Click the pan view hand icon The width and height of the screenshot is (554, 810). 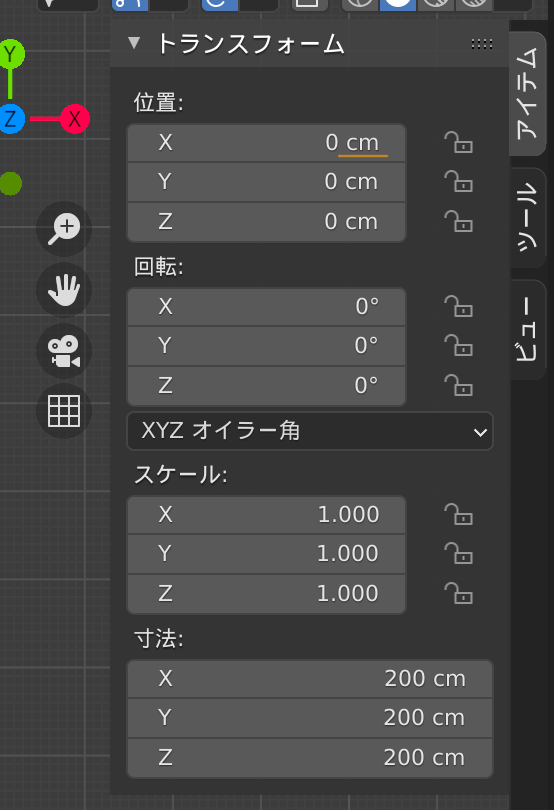(64, 290)
